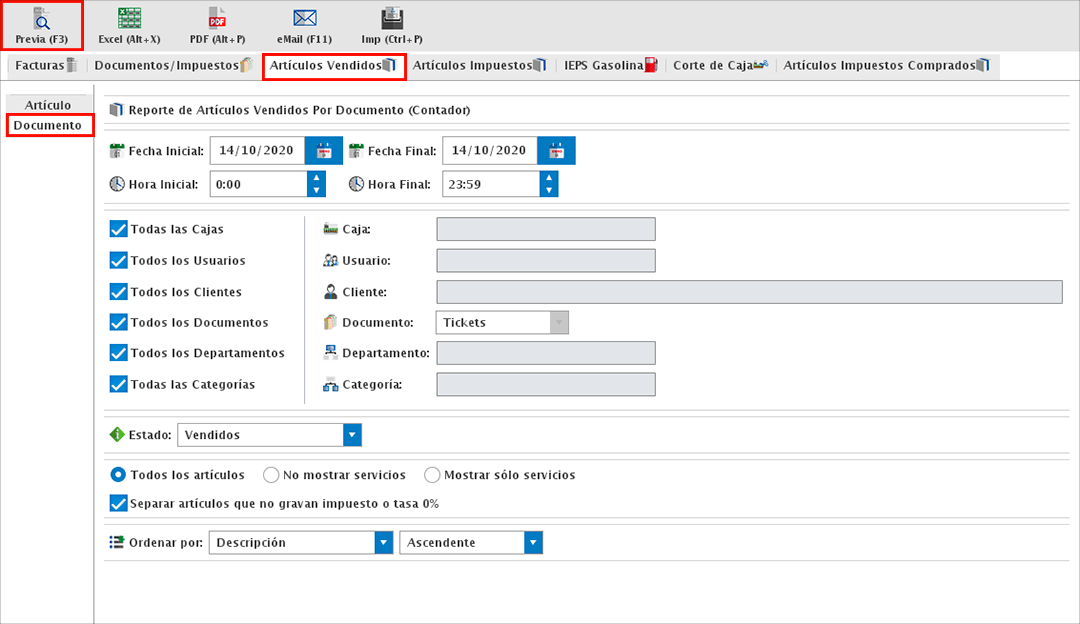1080x624 pixels.
Task: Print with the Imp (Ctrl+P) icon
Action: click(392, 19)
